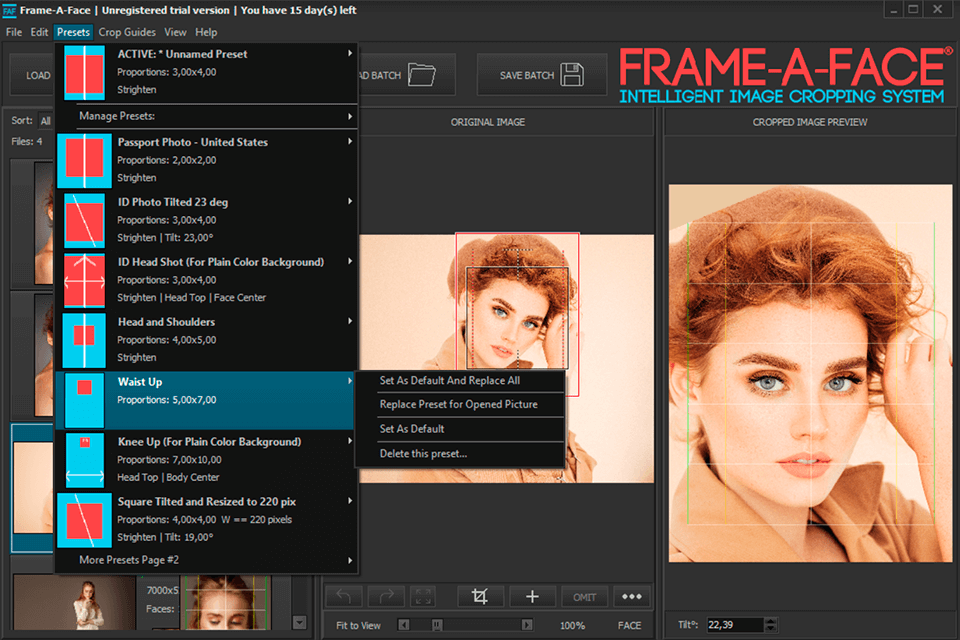Open the Edit menu
Viewport: 960px width, 640px height.
click(x=39, y=32)
